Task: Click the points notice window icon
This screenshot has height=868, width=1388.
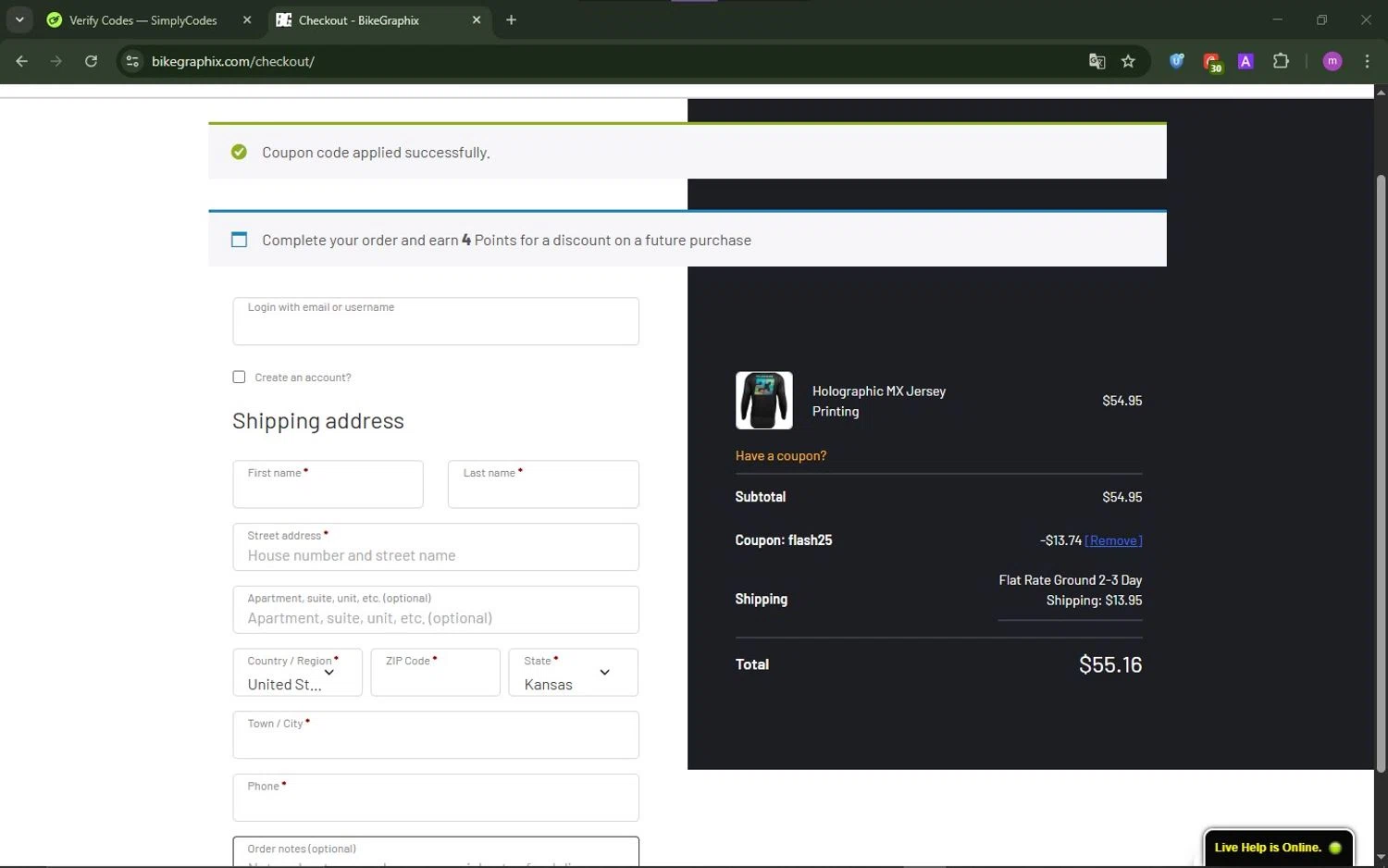Action: 239,240
